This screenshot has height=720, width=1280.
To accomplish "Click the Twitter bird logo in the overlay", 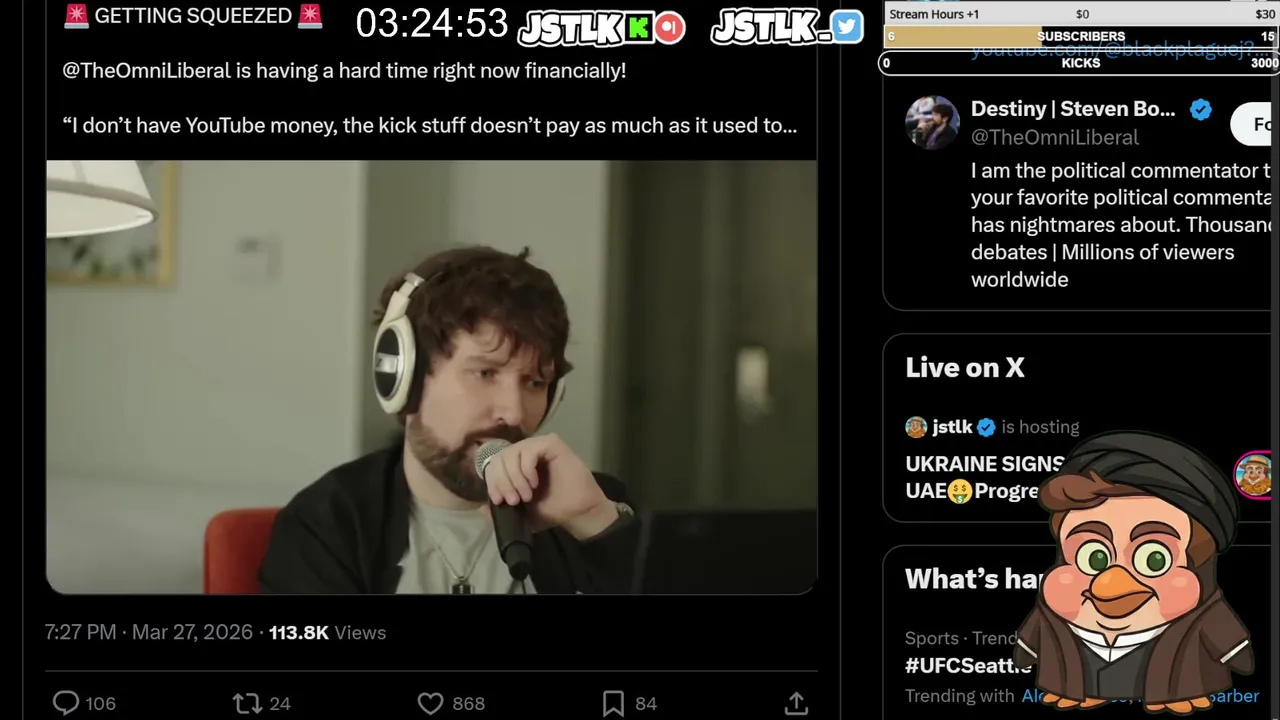I will pos(846,27).
